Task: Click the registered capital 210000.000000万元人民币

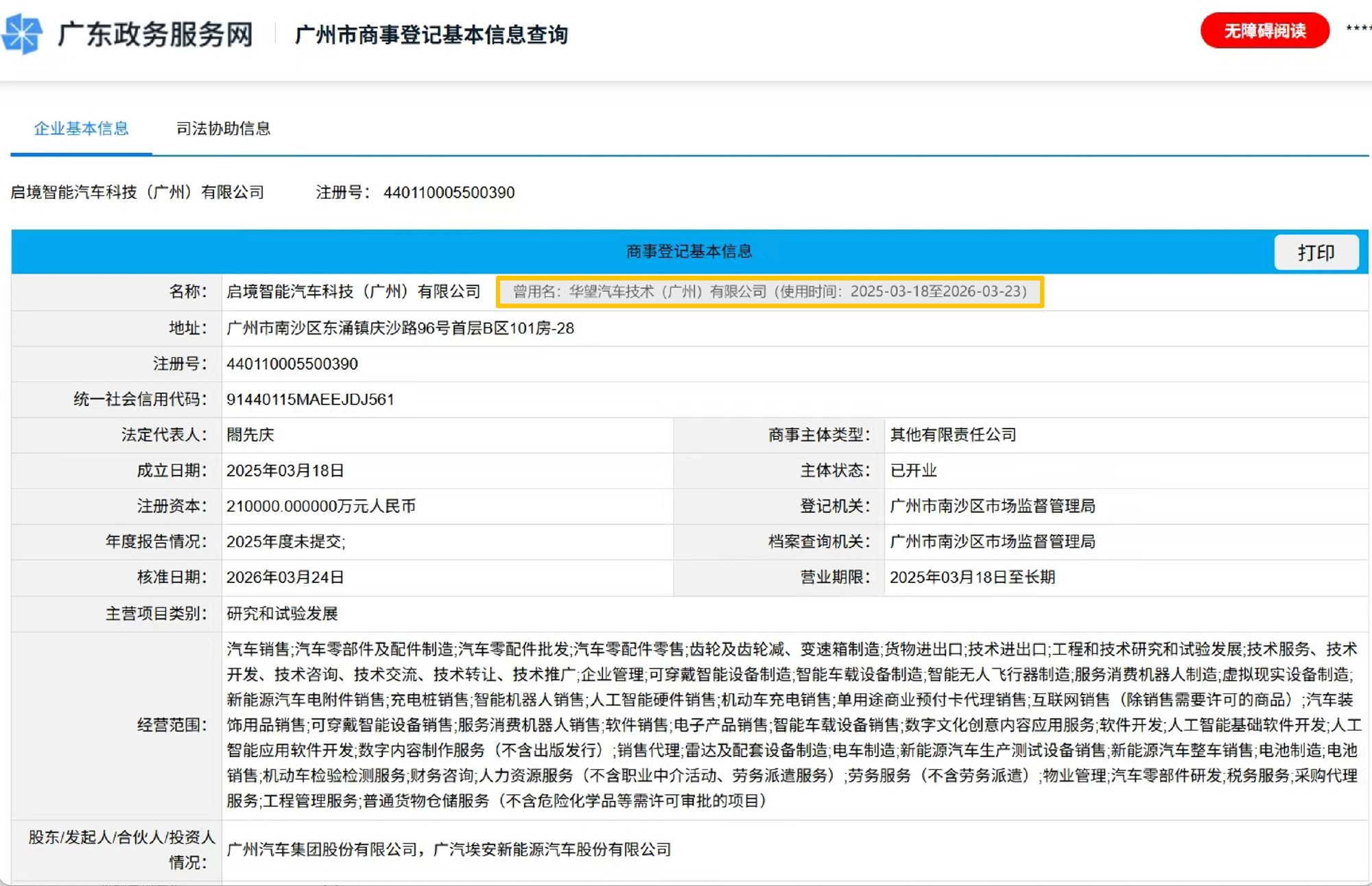Action: [322, 506]
